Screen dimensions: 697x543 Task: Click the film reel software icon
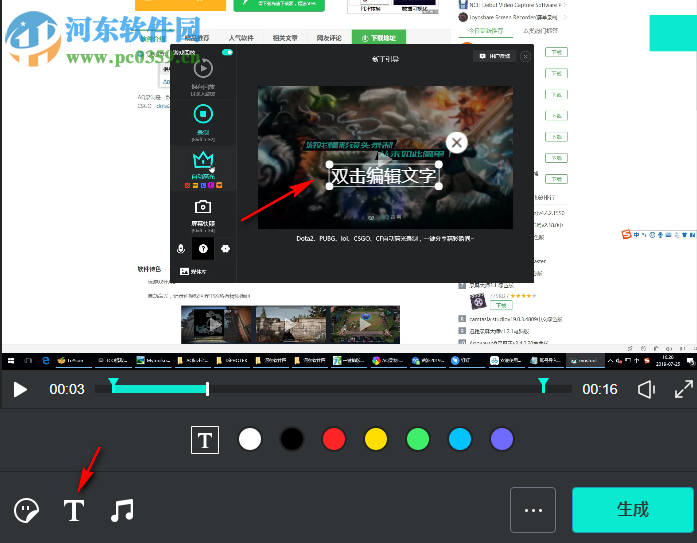pos(478,301)
